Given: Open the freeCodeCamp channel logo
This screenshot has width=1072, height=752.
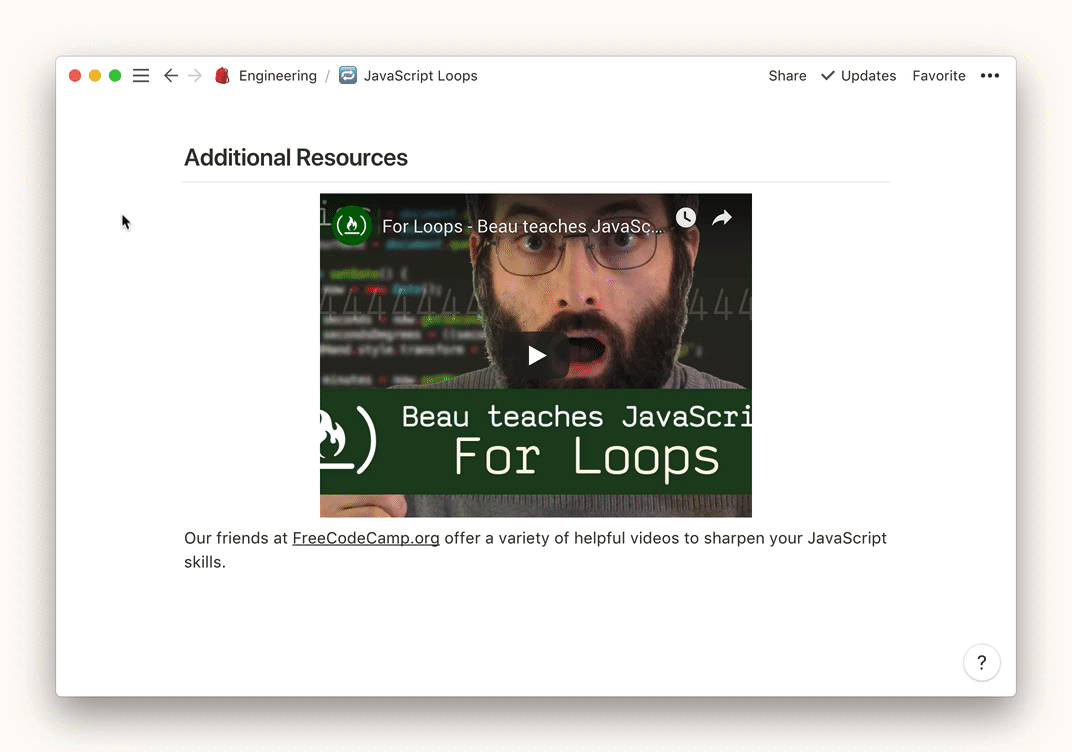Looking at the screenshot, I should point(352,225).
